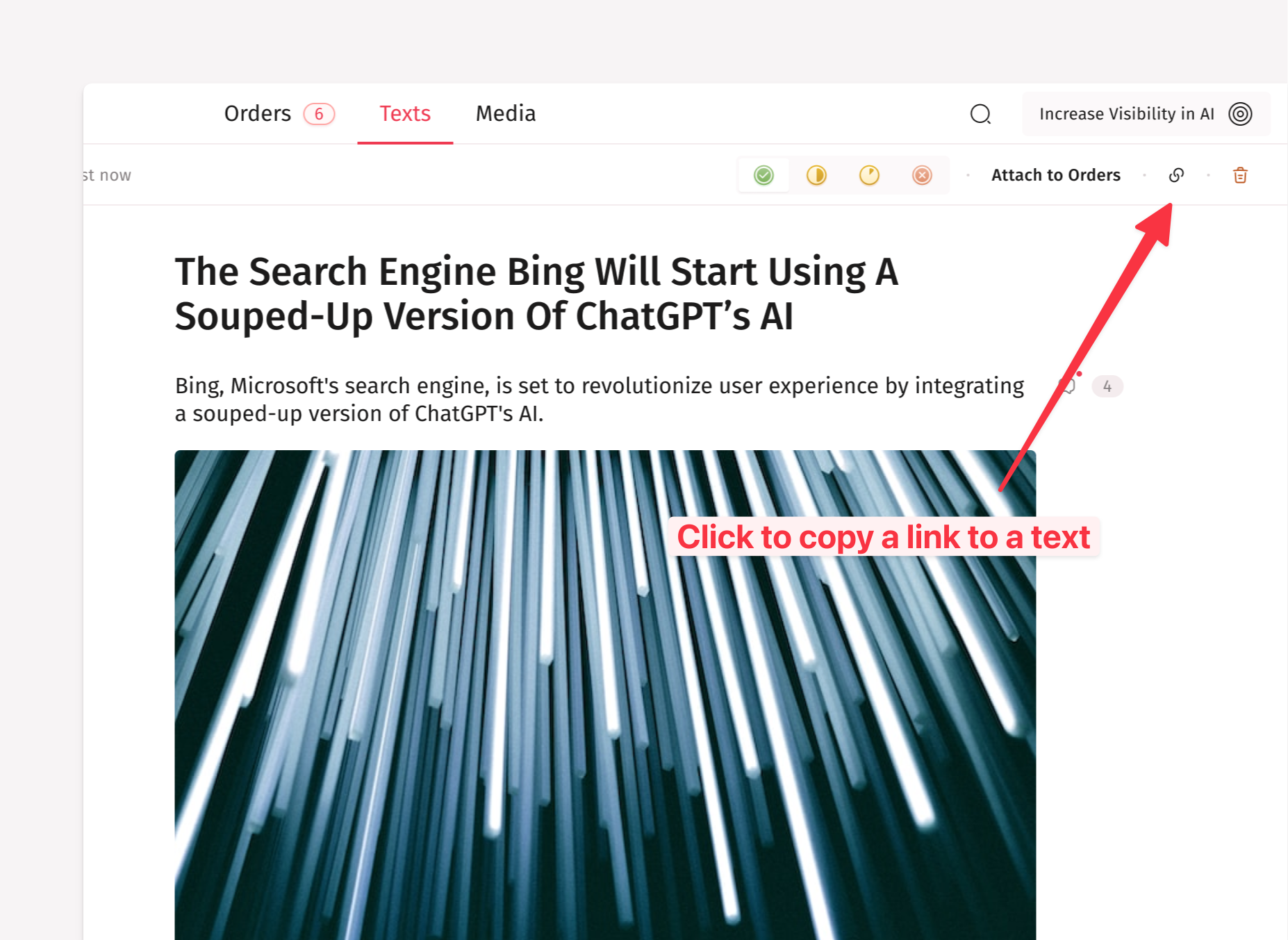Viewport: 1288px width, 940px height.
Task: Set status to green checkmark approved
Action: tap(763, 175)
